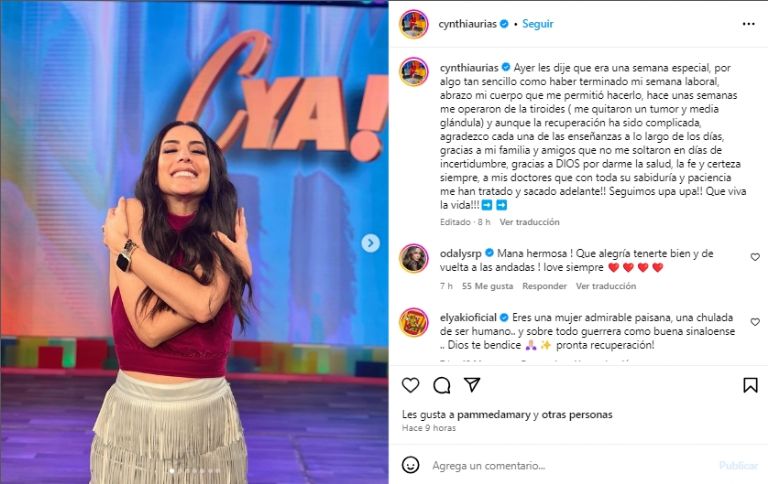
Task: Like the post with heart icon
Action: 410,385
